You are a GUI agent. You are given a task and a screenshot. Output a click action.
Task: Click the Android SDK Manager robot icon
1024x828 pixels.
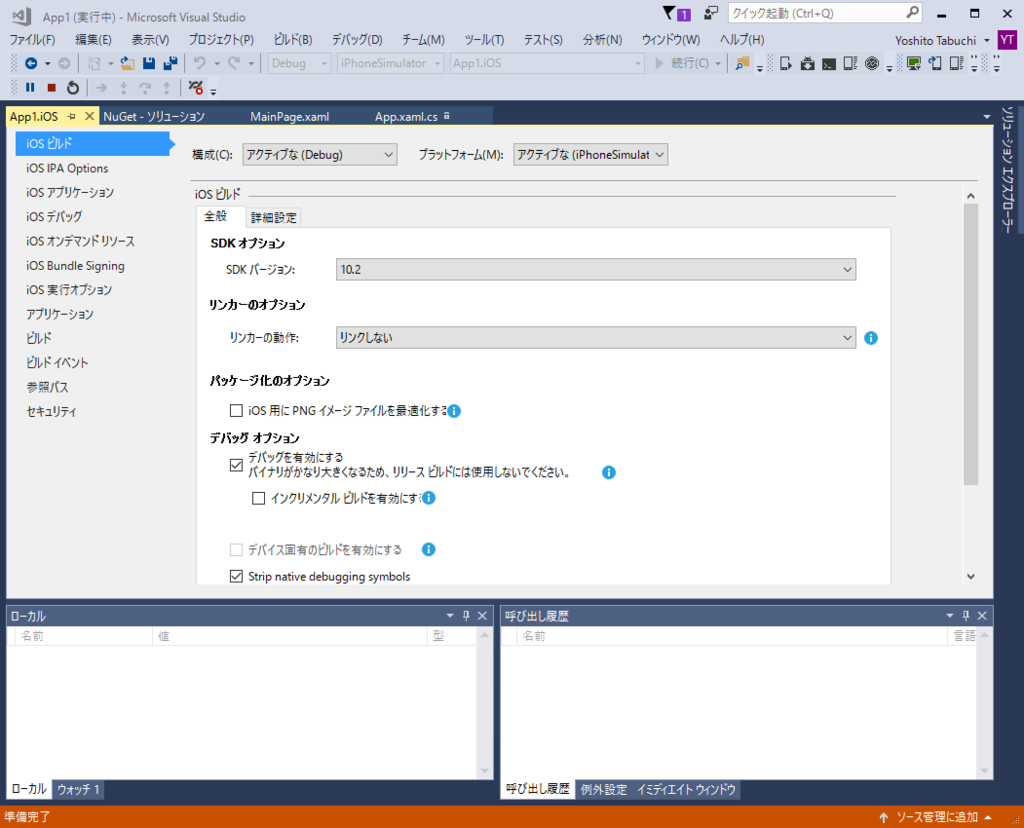pos(808,63)
